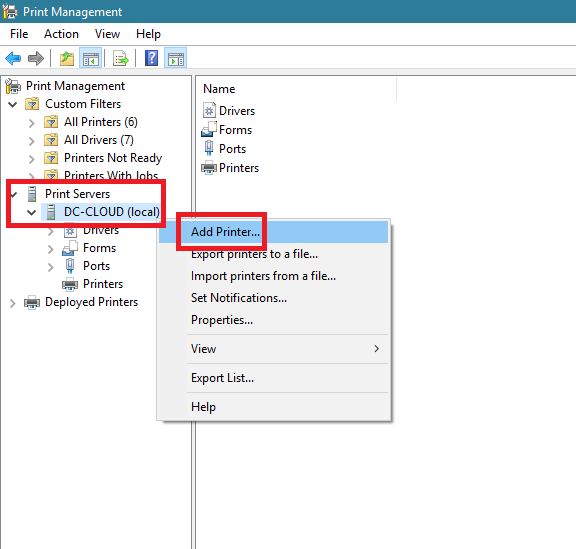
Task: Expand the All Printers (6) filter
Action: [32, 123]
